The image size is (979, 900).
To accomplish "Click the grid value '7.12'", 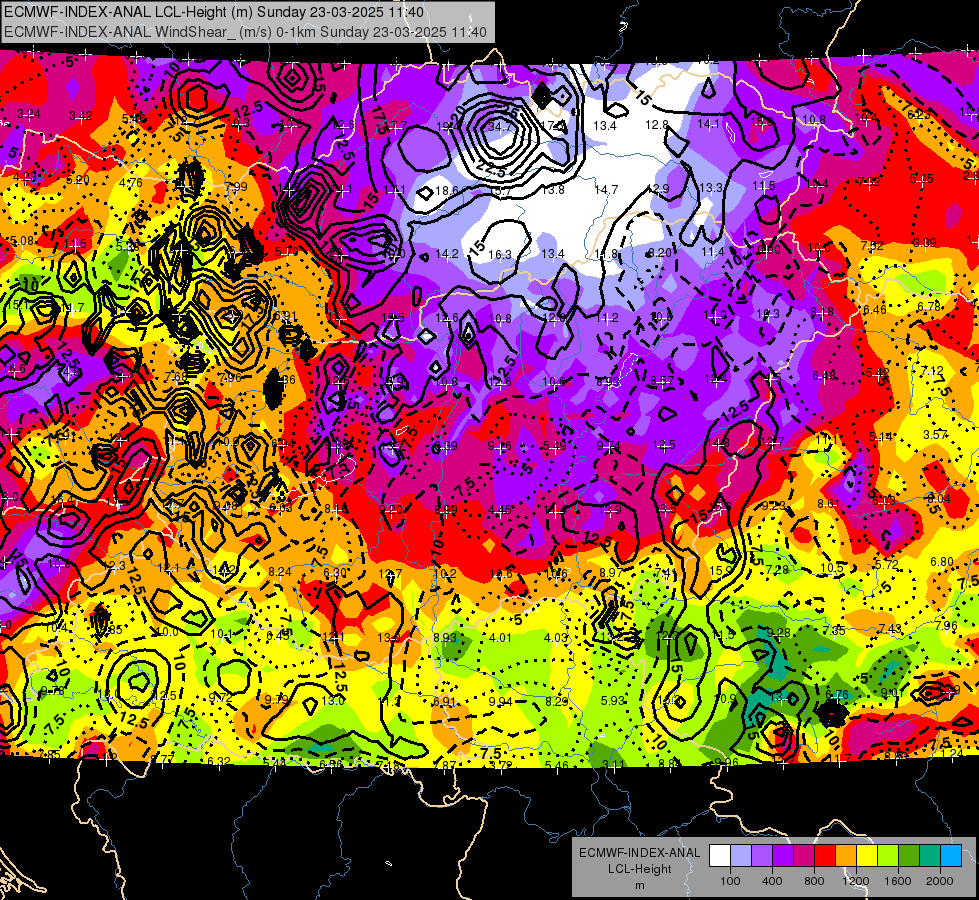I will point(932,370).
